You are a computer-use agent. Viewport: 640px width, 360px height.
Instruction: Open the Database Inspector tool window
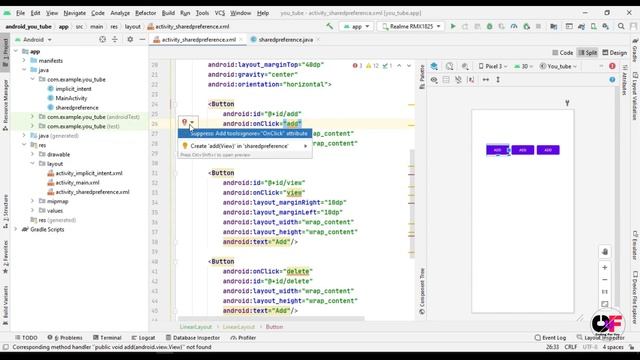click(x=193, y=338)
